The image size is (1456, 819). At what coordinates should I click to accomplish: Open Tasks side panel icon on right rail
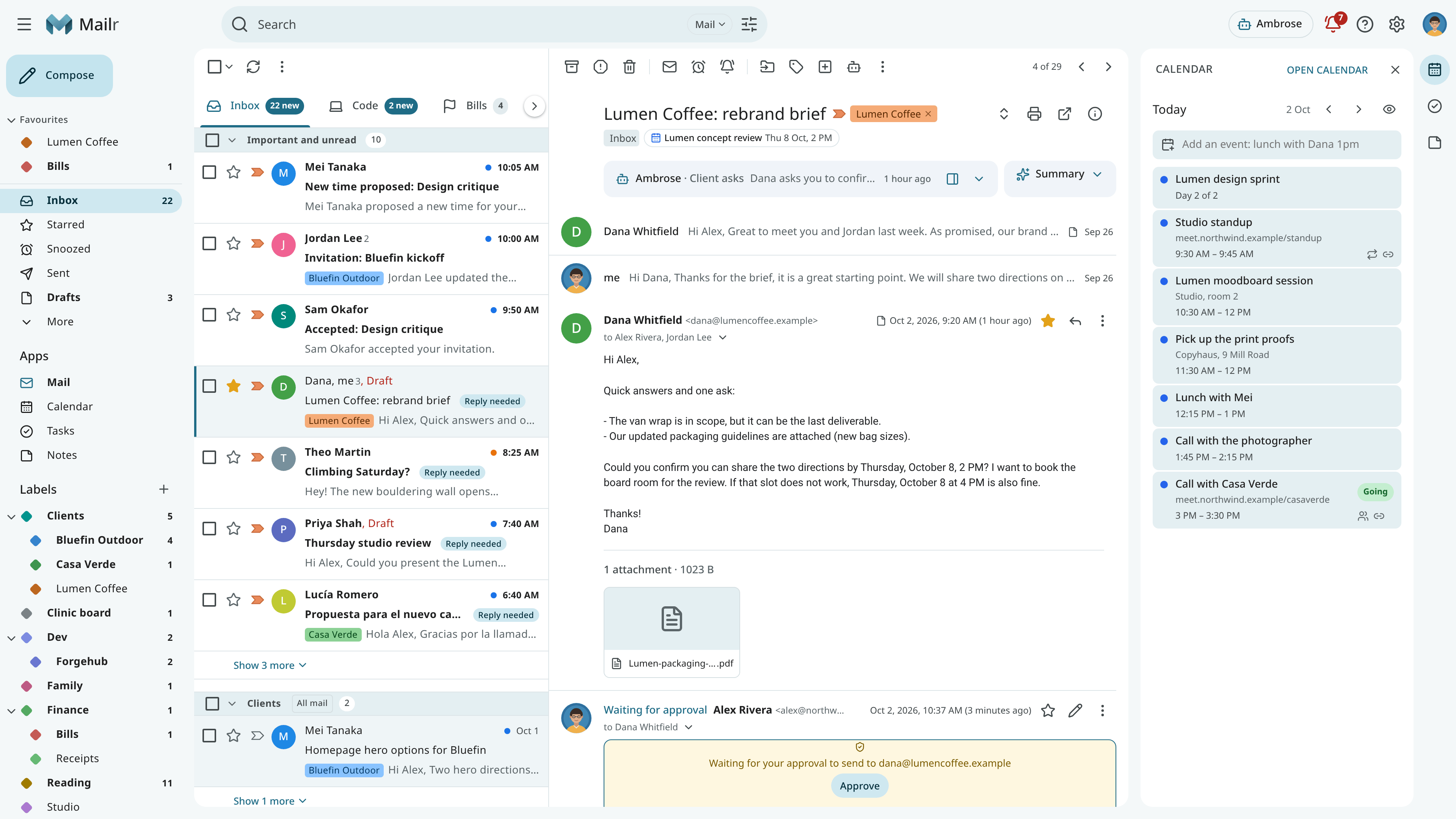click(1434, 106)
